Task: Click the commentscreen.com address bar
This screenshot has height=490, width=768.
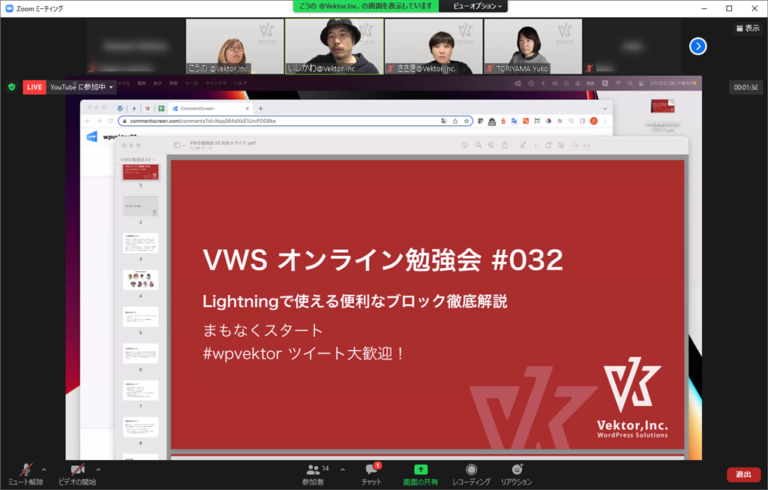Action: click(295, 121)
